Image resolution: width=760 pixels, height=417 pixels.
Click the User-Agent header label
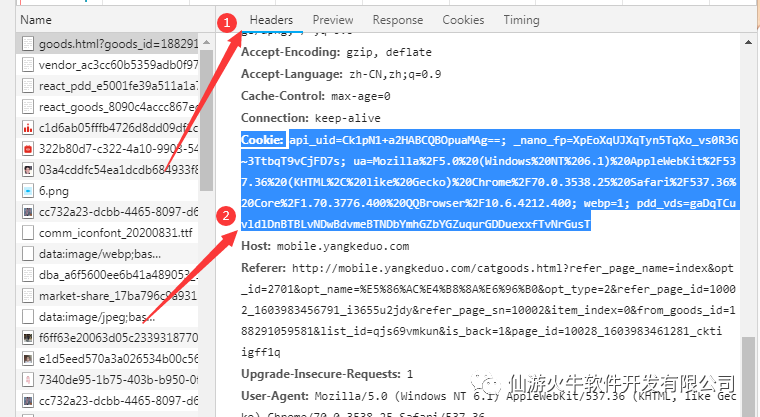[275, 396]
